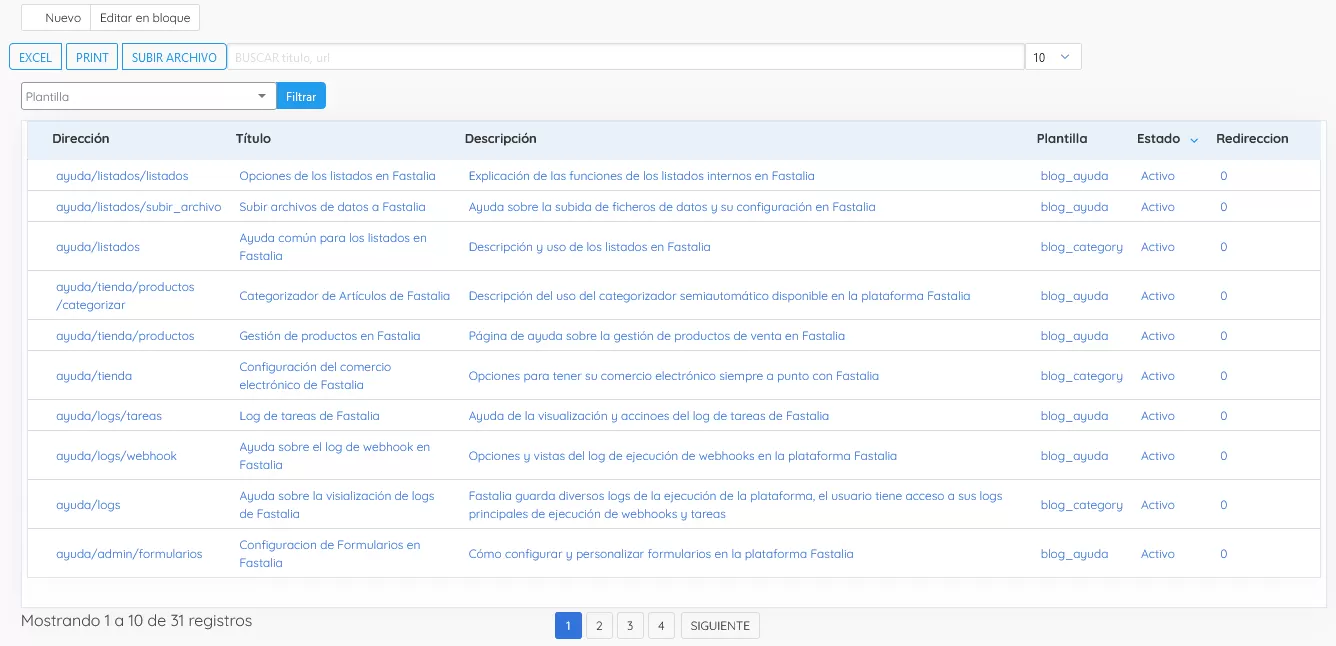This screenshot has height=646, width=1336.
Task: Click Activo in ayuda/logs/webhook row
Action: pos(1158,456)
